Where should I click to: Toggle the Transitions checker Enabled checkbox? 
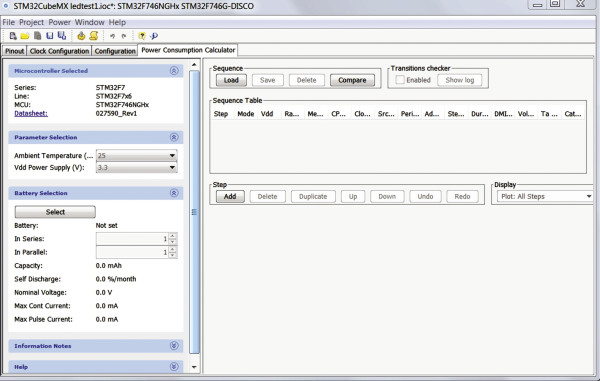400,80
